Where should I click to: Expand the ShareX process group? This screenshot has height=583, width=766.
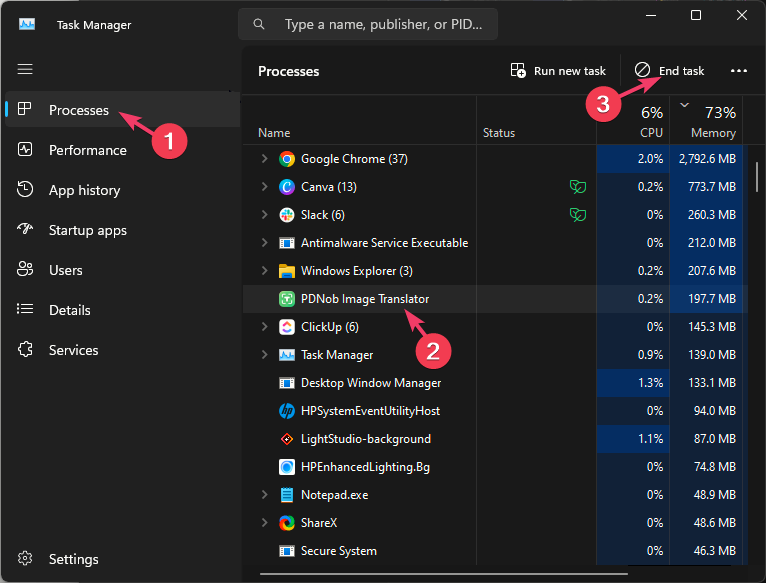(264, 523)
